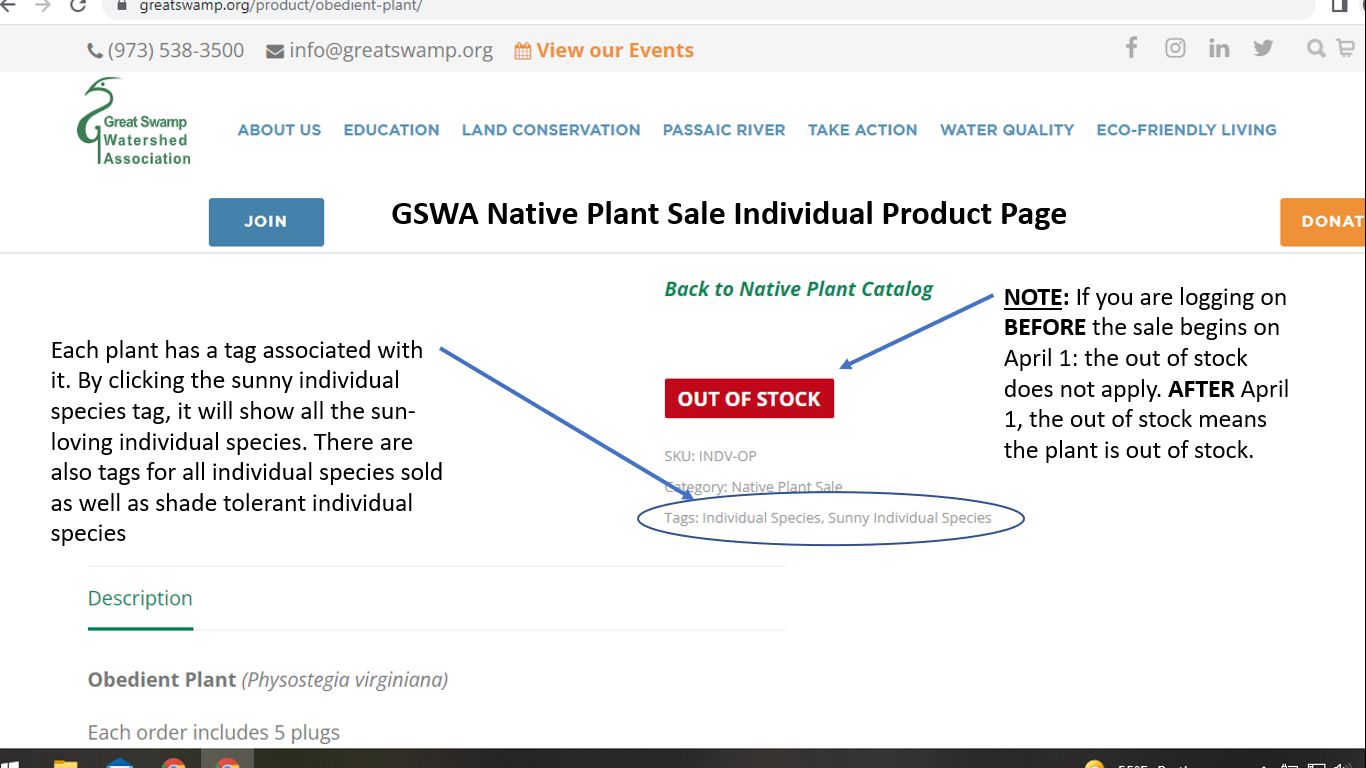The height and width of the screenshot is (768, 1366).
Task: Select the Description tab
Action: coord(140,598)
